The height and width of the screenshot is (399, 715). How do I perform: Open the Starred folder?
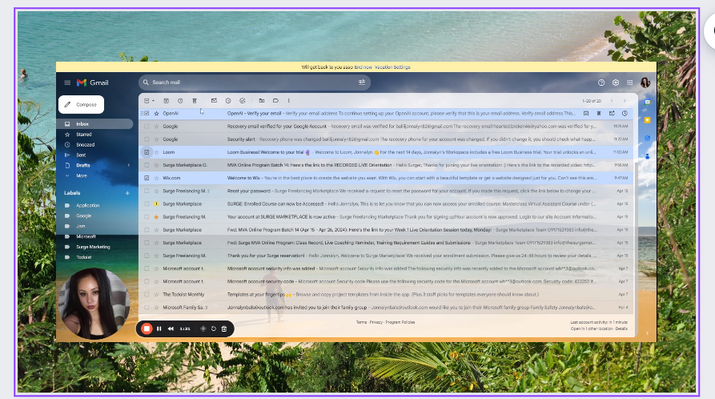(x=84, y=135)
